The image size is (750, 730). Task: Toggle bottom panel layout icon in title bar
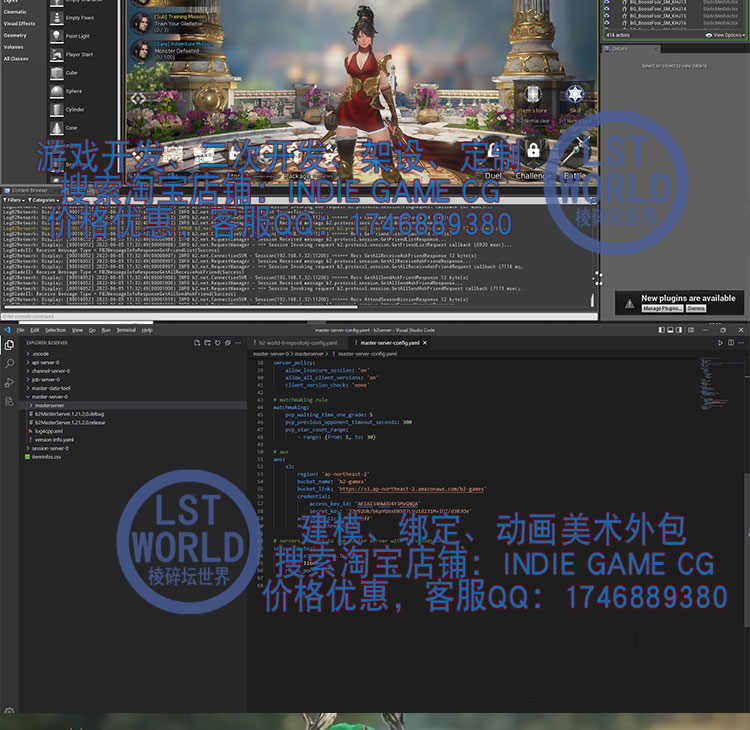(670, 330)
